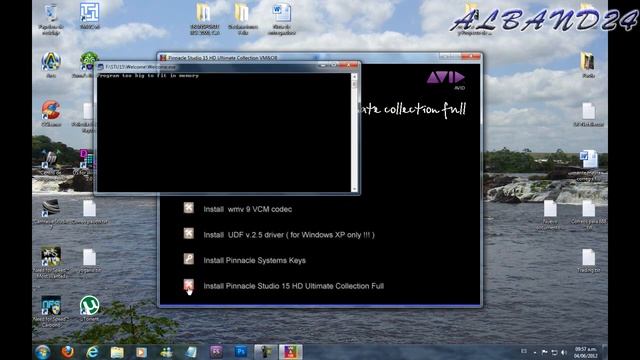640x360 pixels.
Task: Launch Internet Explorer from the taskbar
Action: click(x=92, y=351)
